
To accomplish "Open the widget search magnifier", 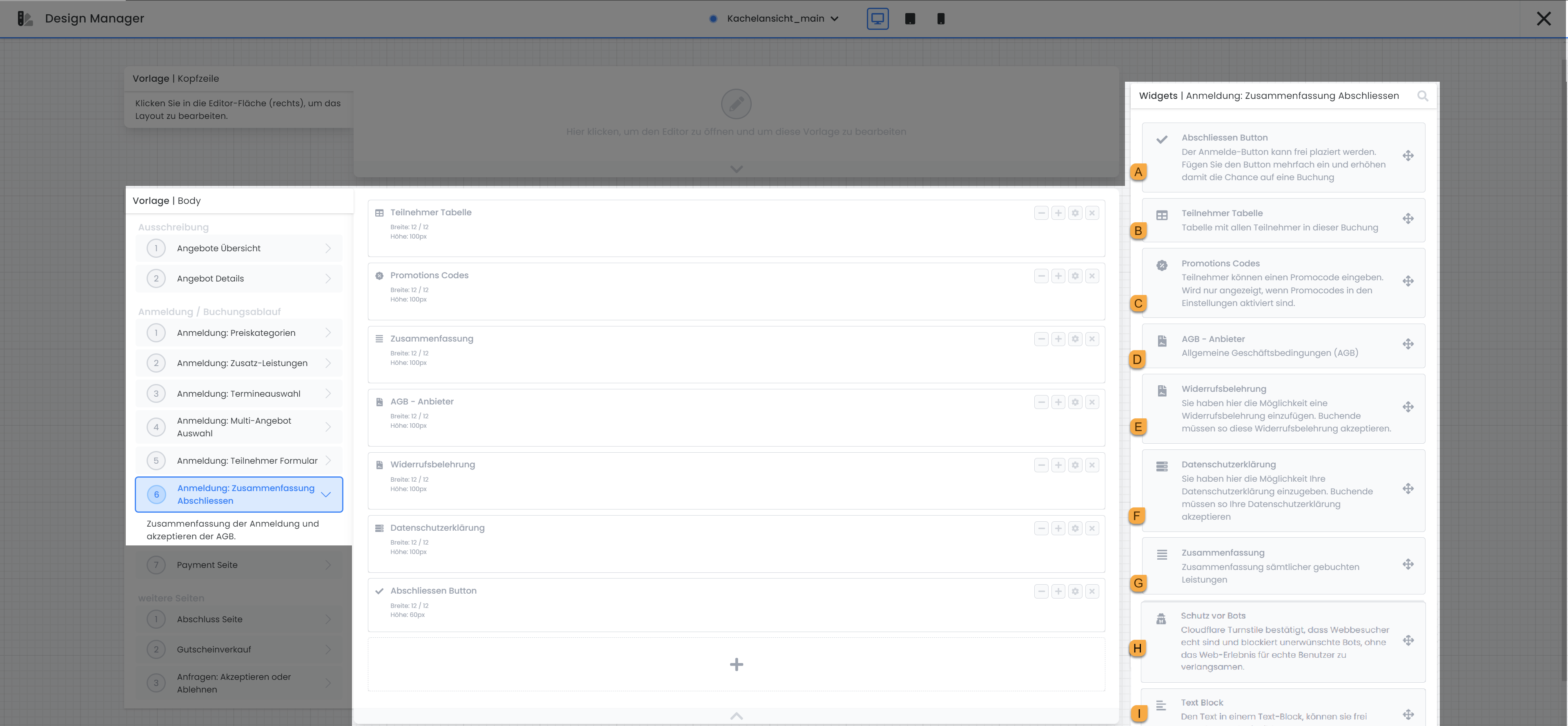I will click(x=1424, y=96).
